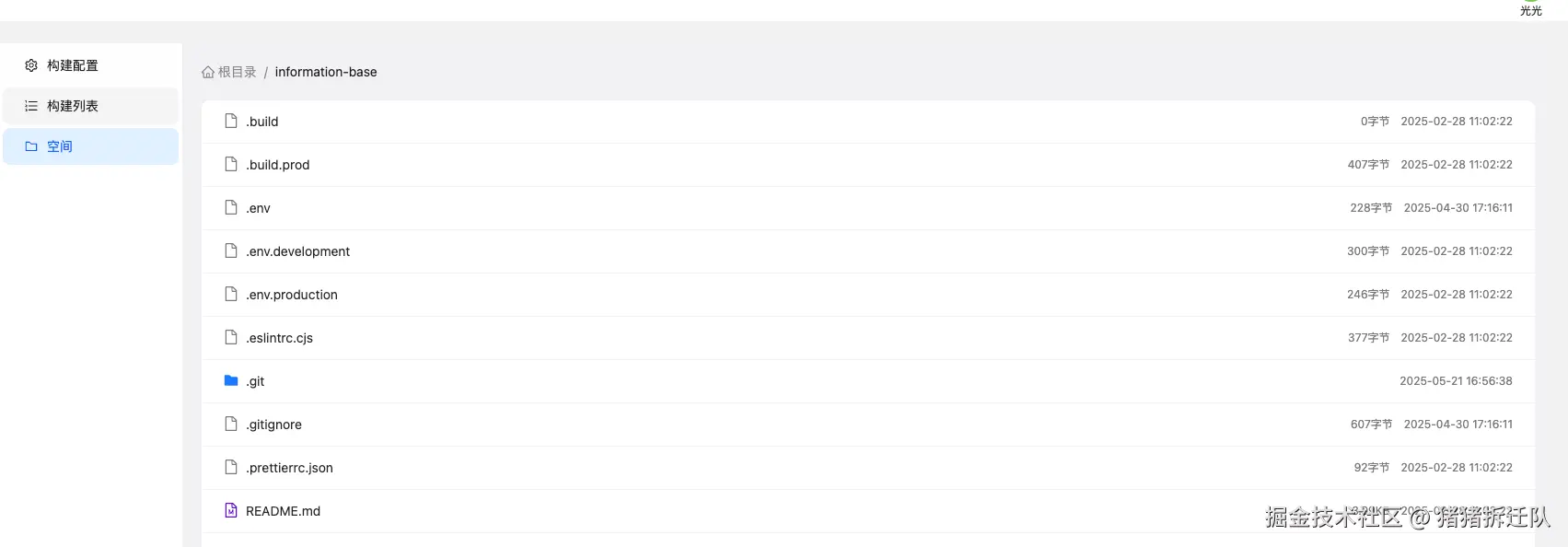
Task: Select the 空间 menu item
Action: click(60, 146)
